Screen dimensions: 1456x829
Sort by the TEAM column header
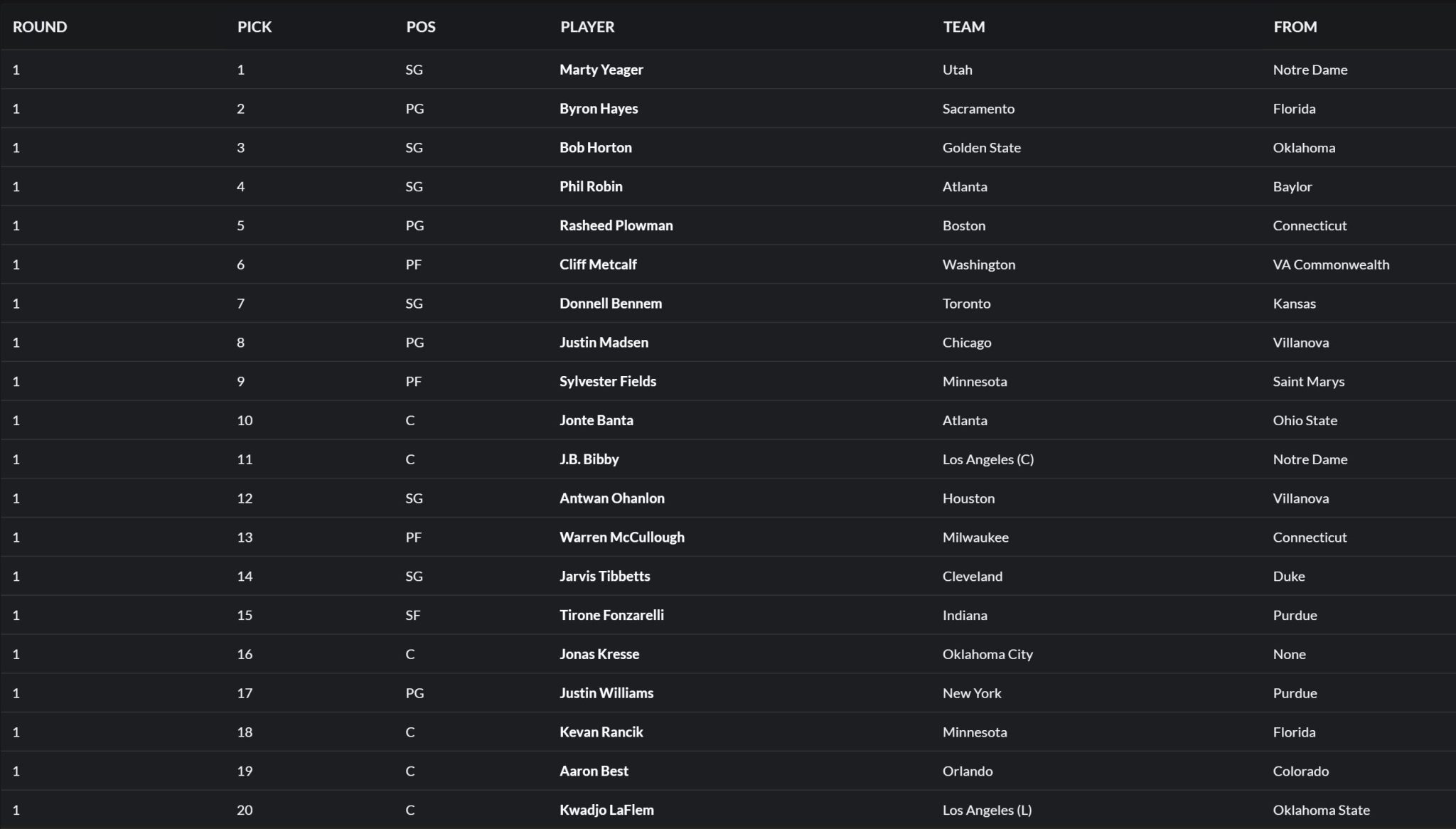[x=964, y=27]
